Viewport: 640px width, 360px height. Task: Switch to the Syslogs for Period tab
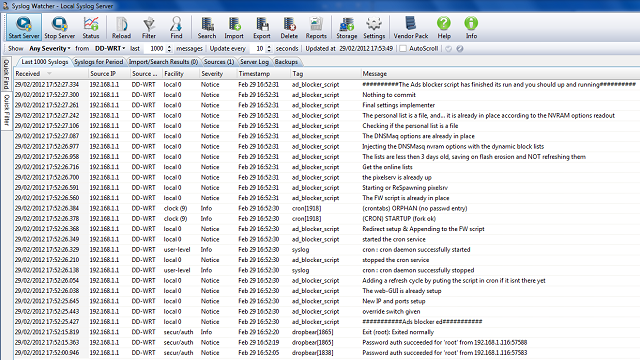[98, 62]
